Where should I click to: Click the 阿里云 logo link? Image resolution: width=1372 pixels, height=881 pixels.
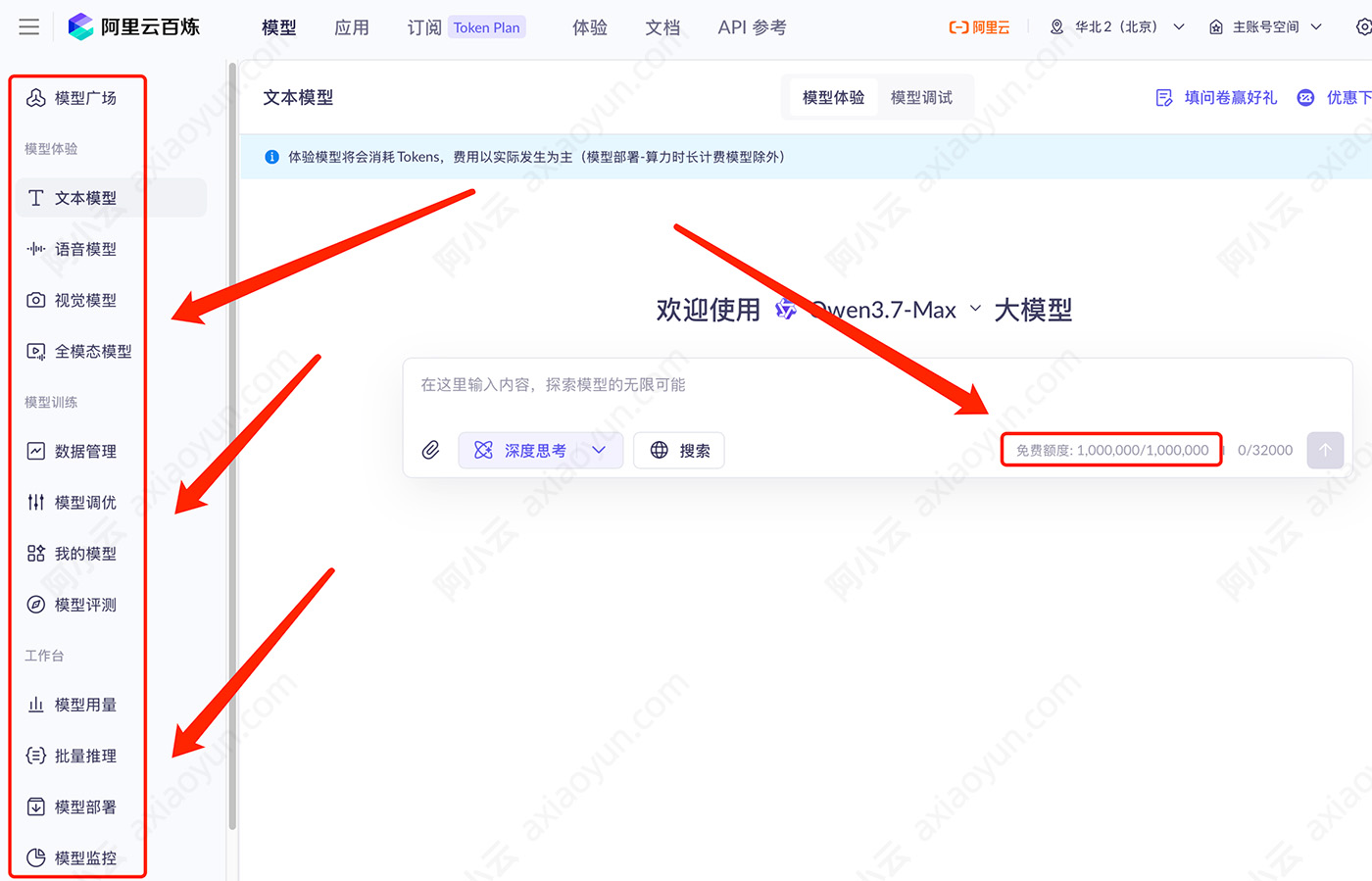click(x=979, y=27)
